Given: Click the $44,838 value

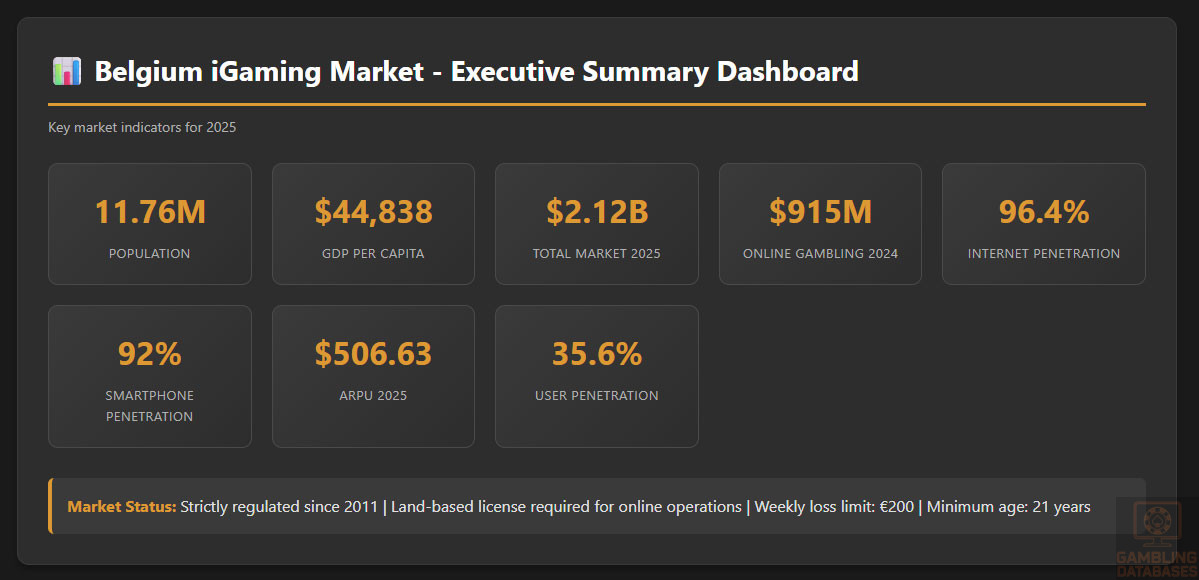Looking at the screenshot, I should 373,212.
